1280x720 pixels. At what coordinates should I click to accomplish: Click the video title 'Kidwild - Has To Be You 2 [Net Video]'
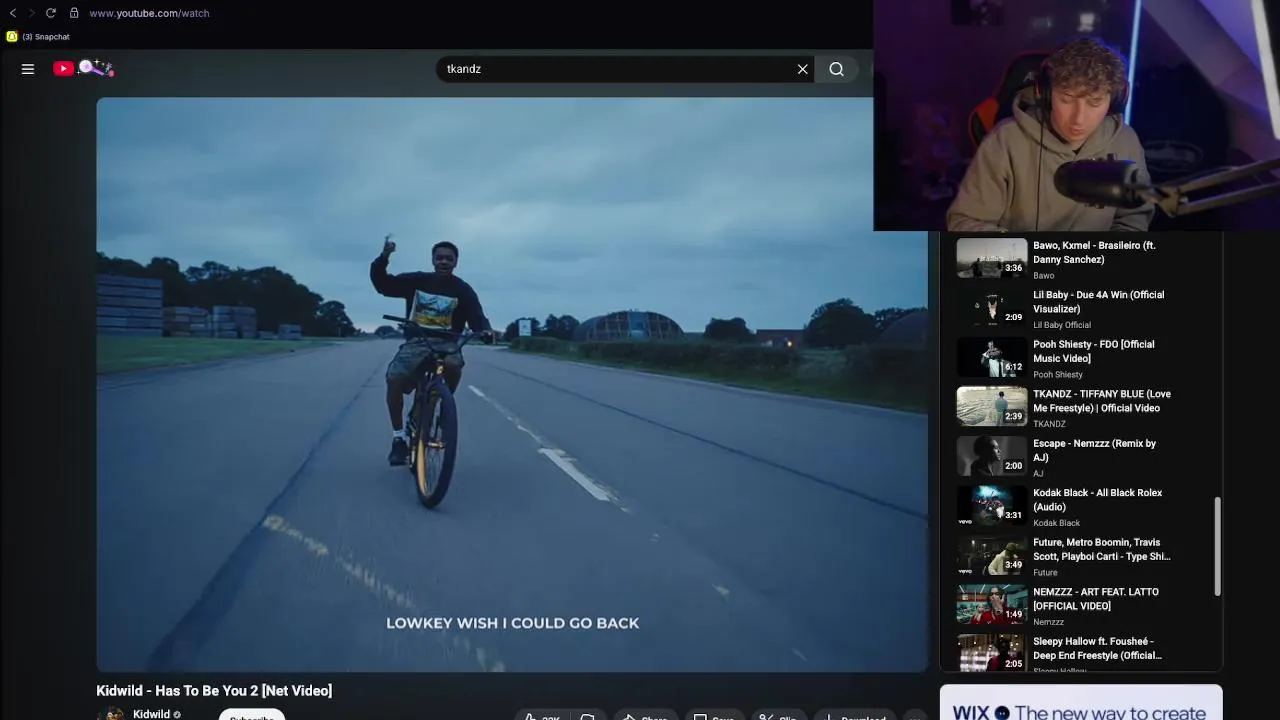(x=214, y=691)
